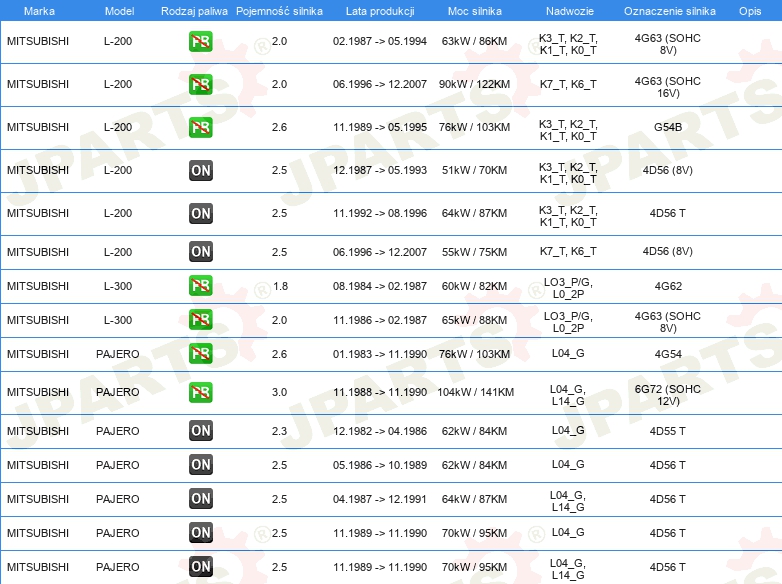Click petrol icon for L-200 G54B engine
This screenshot has width=782, height=584.
coord(200,127)
